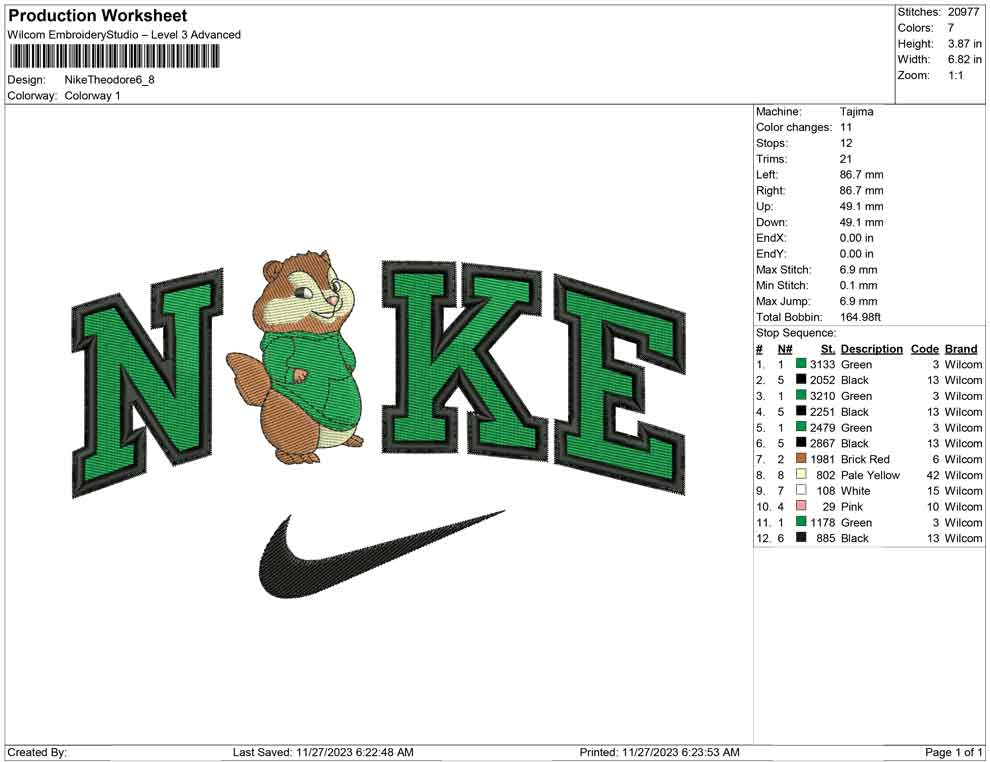This screenshot has width=990, height=762.
Task: Click the 'Production Worksheet' title
Action: click(x=98, y=15)
